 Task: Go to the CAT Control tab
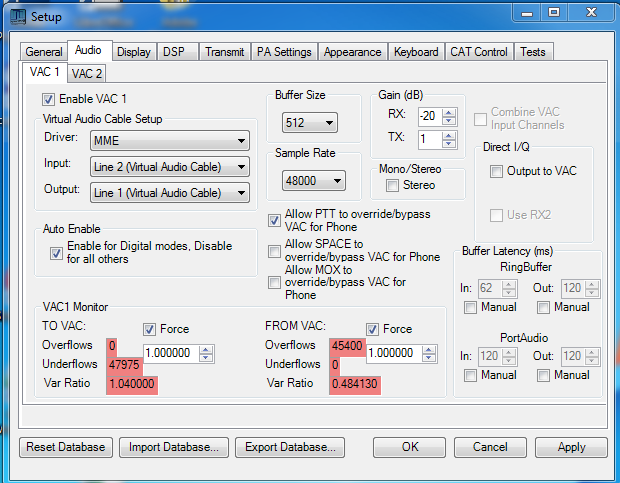coord(479,52)
